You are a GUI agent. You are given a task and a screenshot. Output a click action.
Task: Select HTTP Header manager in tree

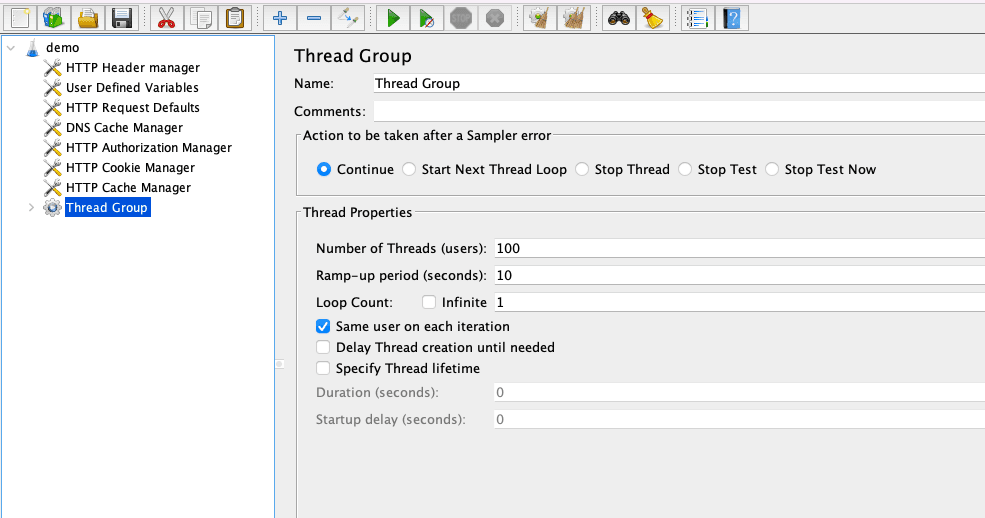pos(133,68)
